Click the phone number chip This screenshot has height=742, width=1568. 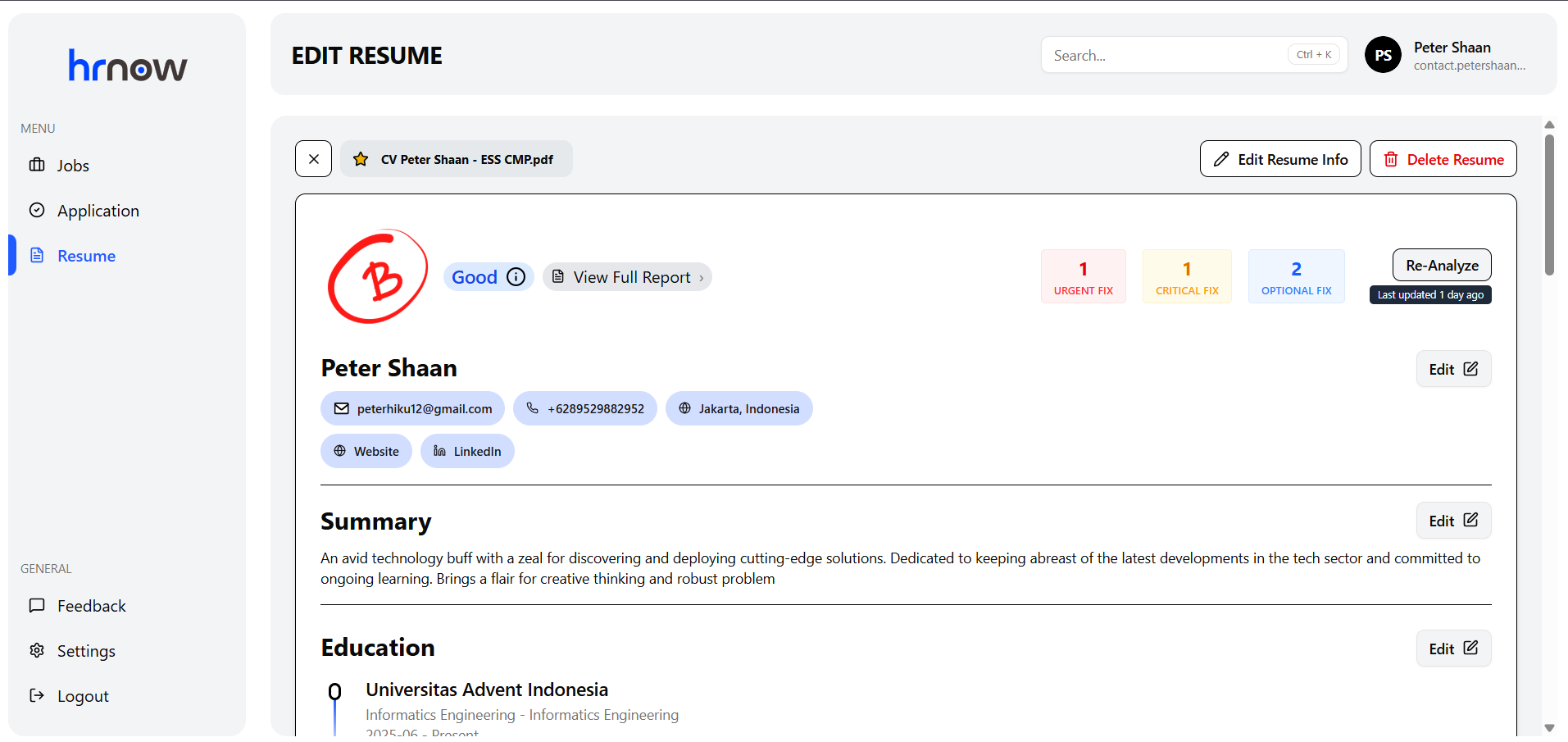tap(584, 408)
